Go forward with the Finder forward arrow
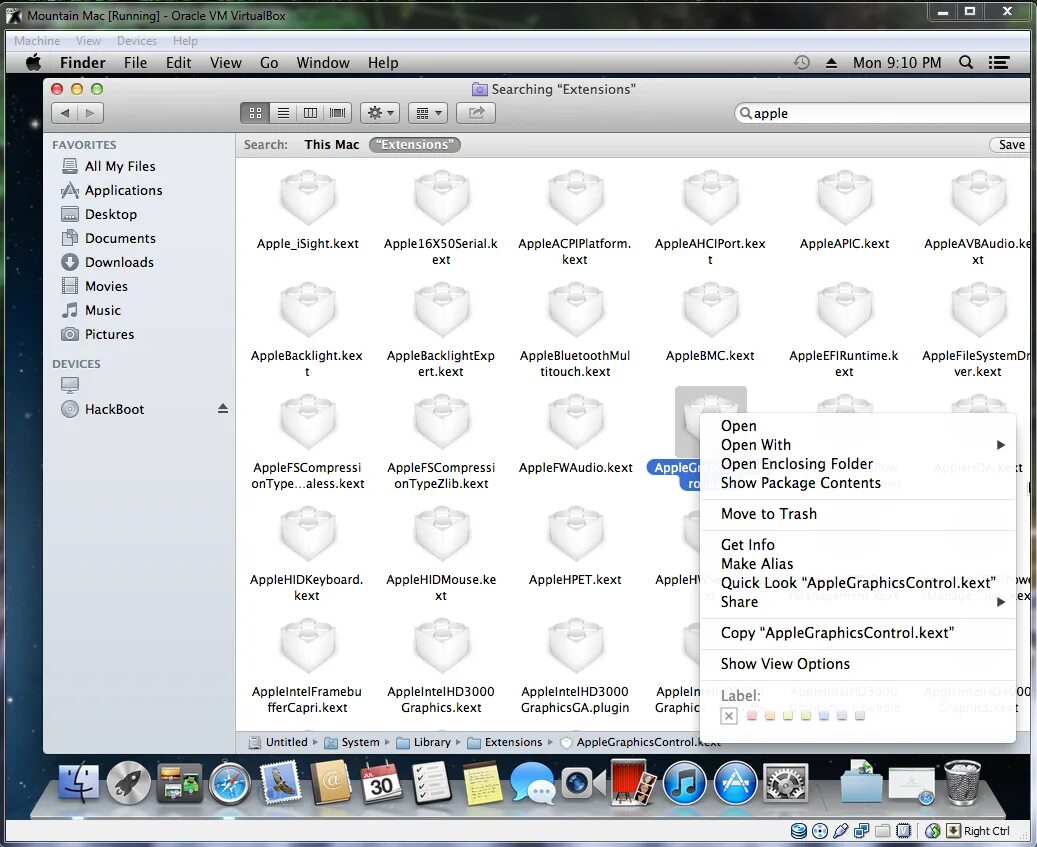Screen dimensions: 1037x847 [91, 113]
